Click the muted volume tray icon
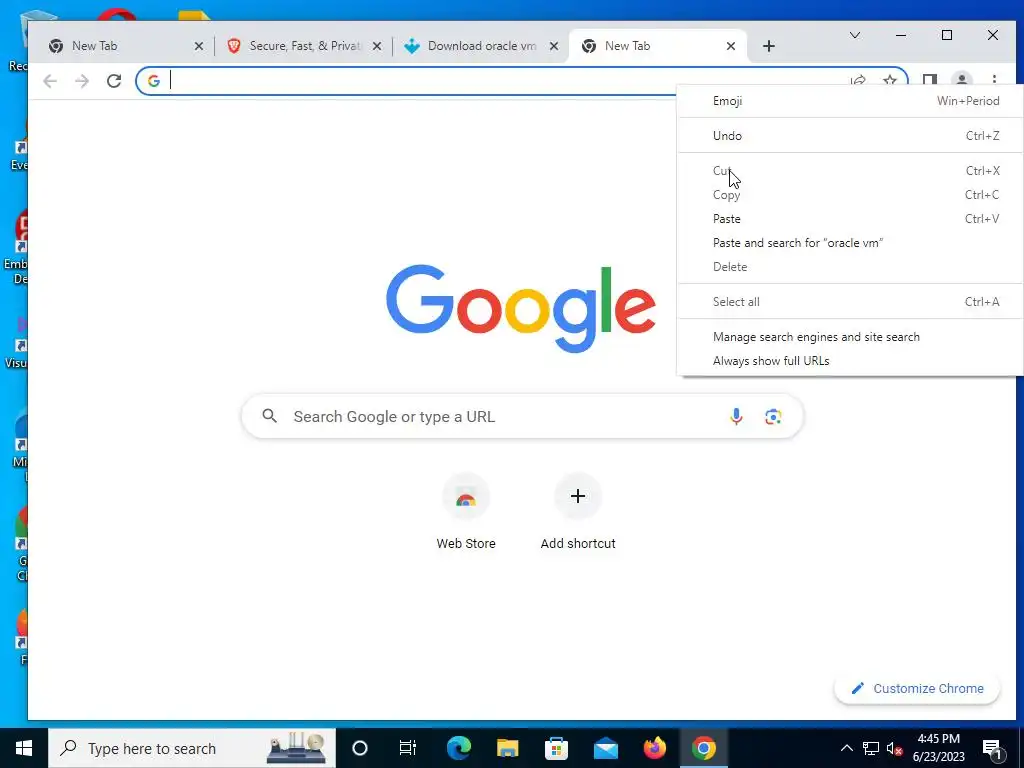The image size is (1024, 768). [894, 748]
